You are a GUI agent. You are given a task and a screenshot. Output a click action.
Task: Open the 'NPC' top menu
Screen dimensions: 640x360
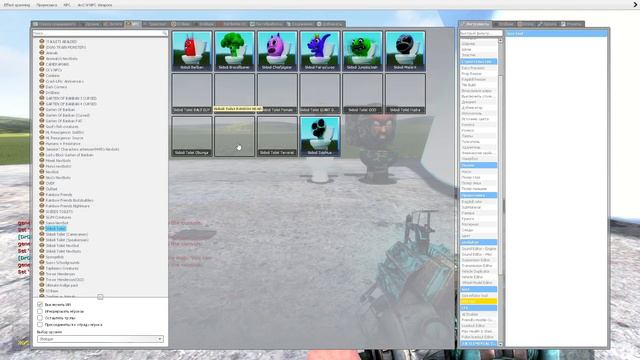click(67, 5)
